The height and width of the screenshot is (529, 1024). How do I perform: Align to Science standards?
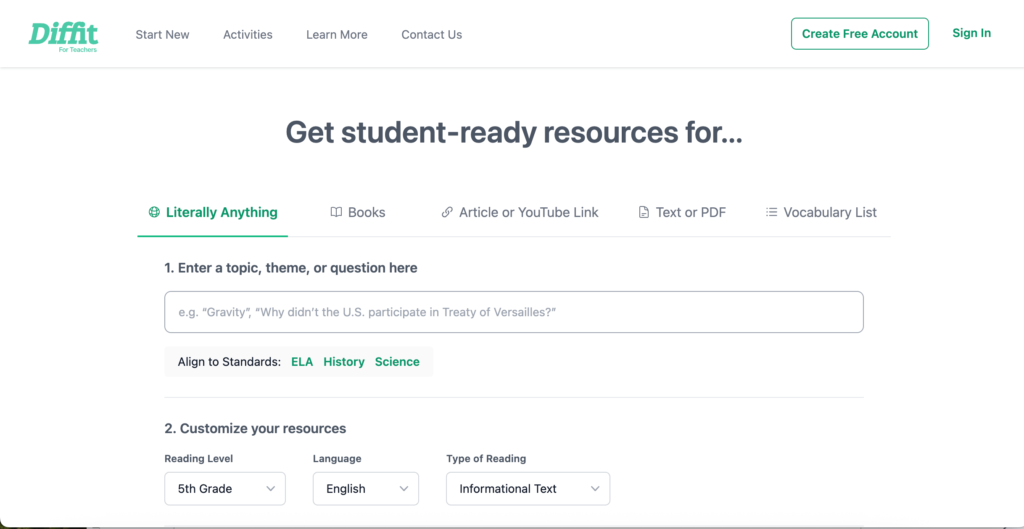397,362
